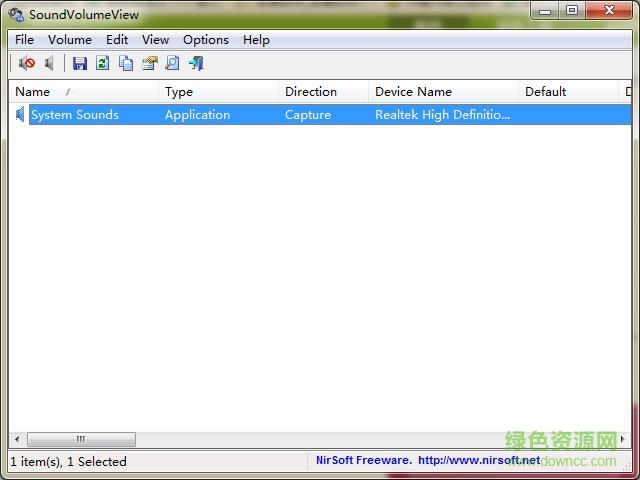Click the Capture direction cell
Screen dimensions: 640x480
(x=308, y=115)
